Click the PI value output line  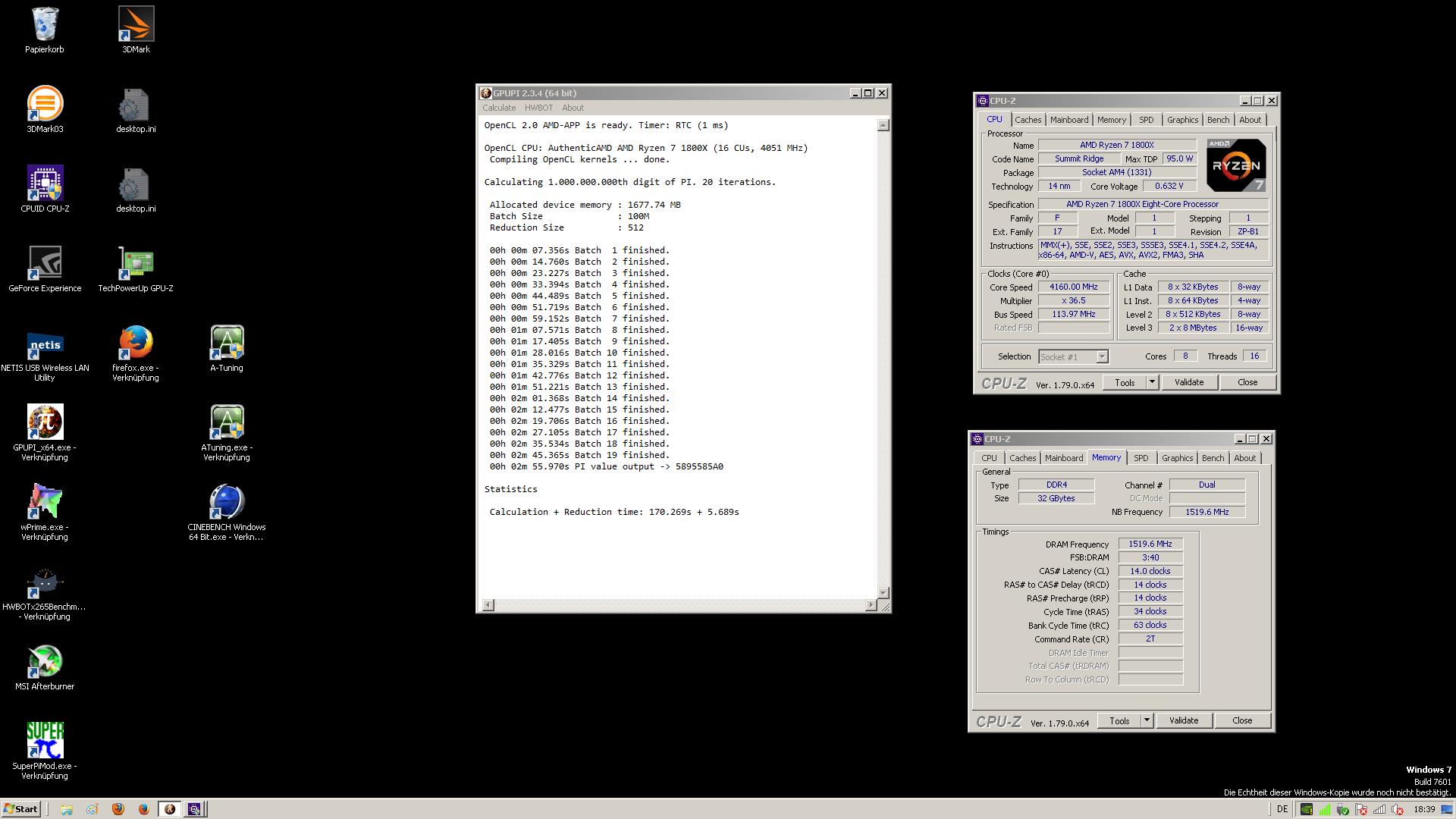606,466
